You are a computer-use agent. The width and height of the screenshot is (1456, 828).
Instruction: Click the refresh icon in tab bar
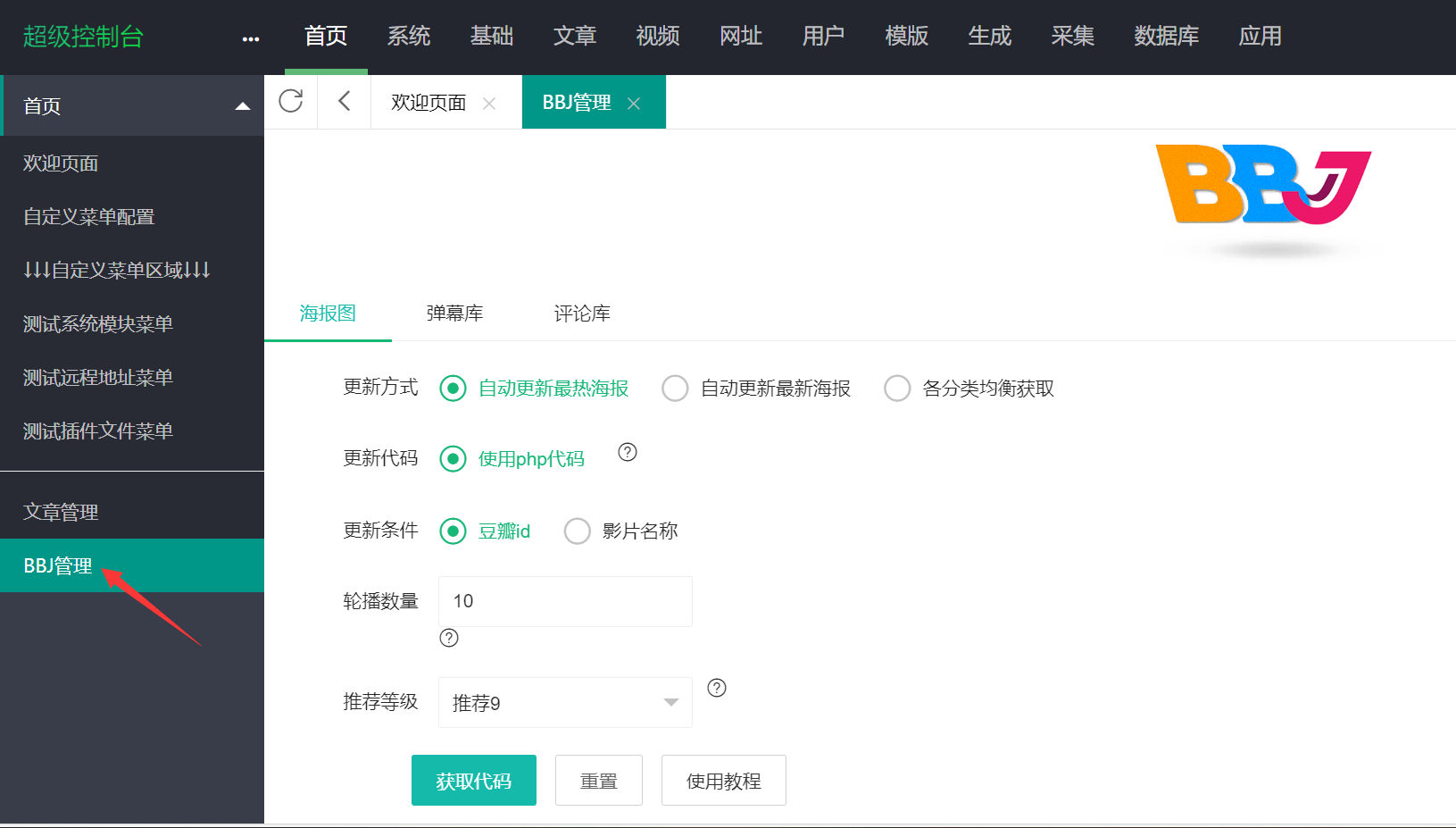tap(291, 101)
